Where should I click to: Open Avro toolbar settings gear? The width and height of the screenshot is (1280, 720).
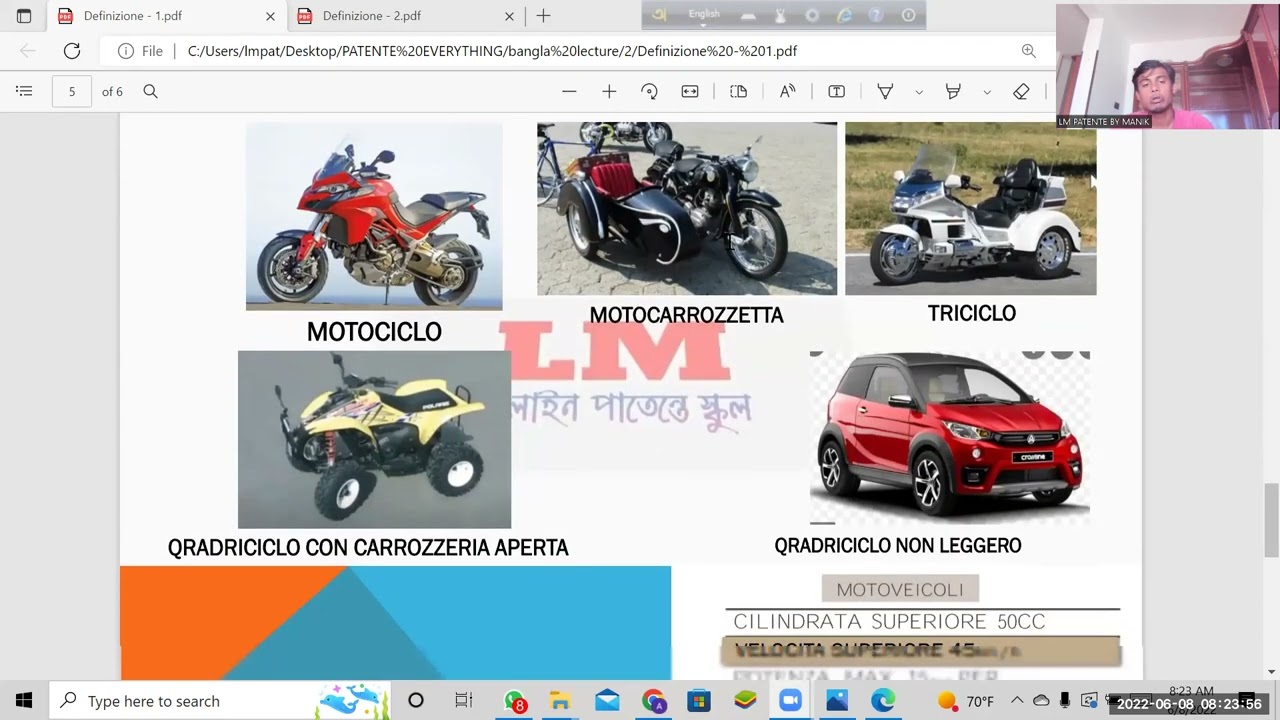[812, 15]
